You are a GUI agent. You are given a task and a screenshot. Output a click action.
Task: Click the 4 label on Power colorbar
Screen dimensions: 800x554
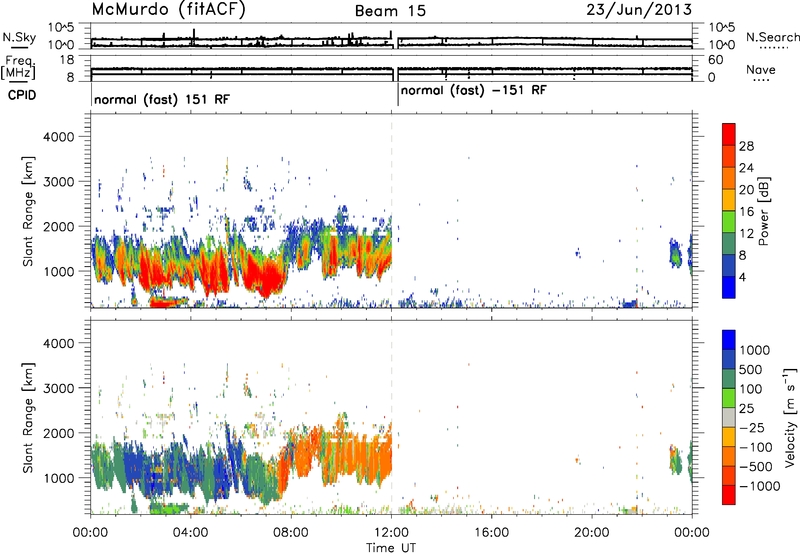coord(742,277)
